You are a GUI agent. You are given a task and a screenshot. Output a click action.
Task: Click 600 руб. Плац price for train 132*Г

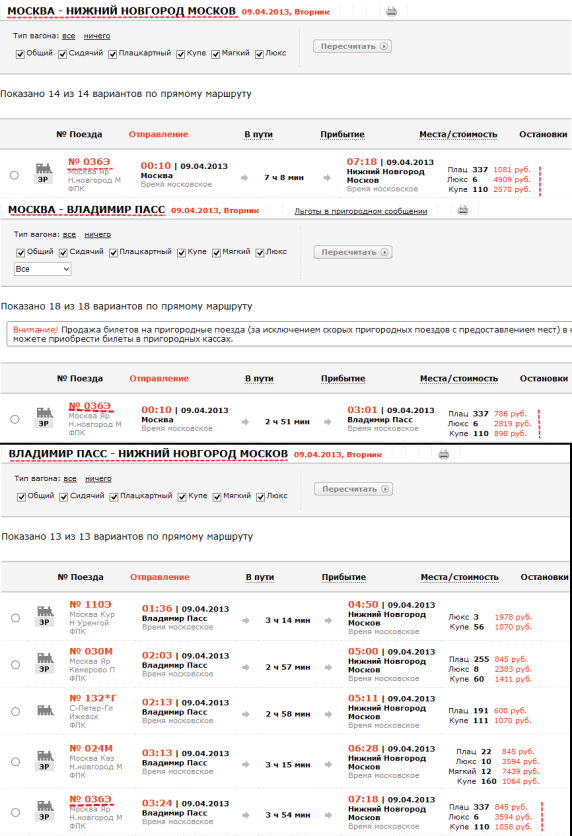512,711
